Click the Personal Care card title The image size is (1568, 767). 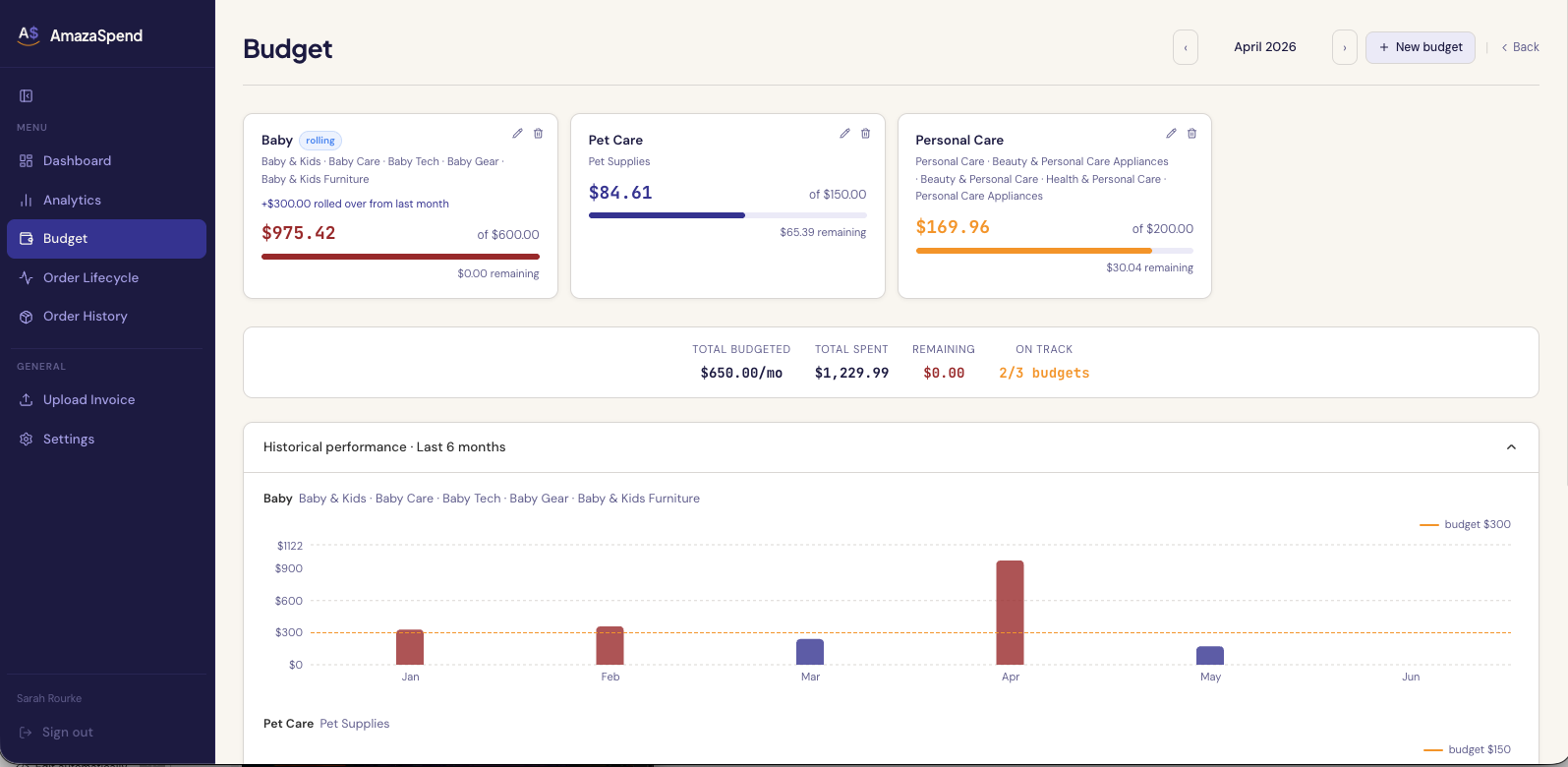pos(959,140)
